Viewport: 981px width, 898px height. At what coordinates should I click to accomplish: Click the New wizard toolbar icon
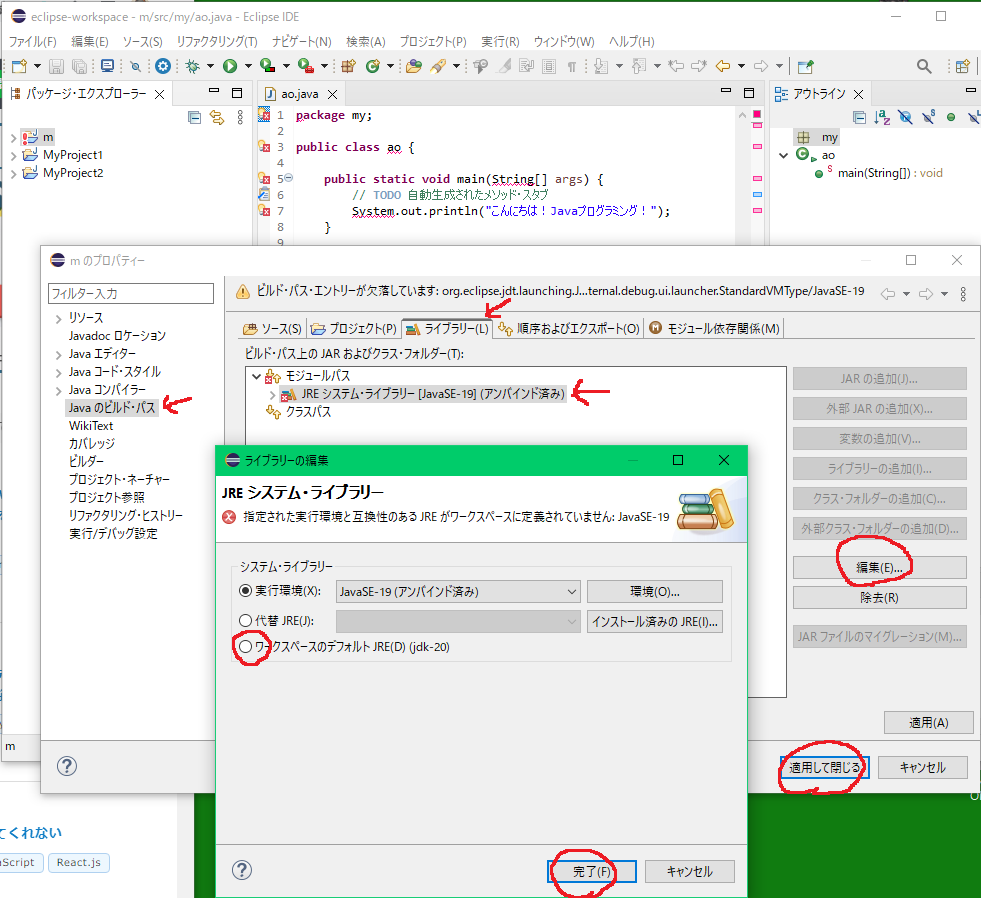(19, 66)
